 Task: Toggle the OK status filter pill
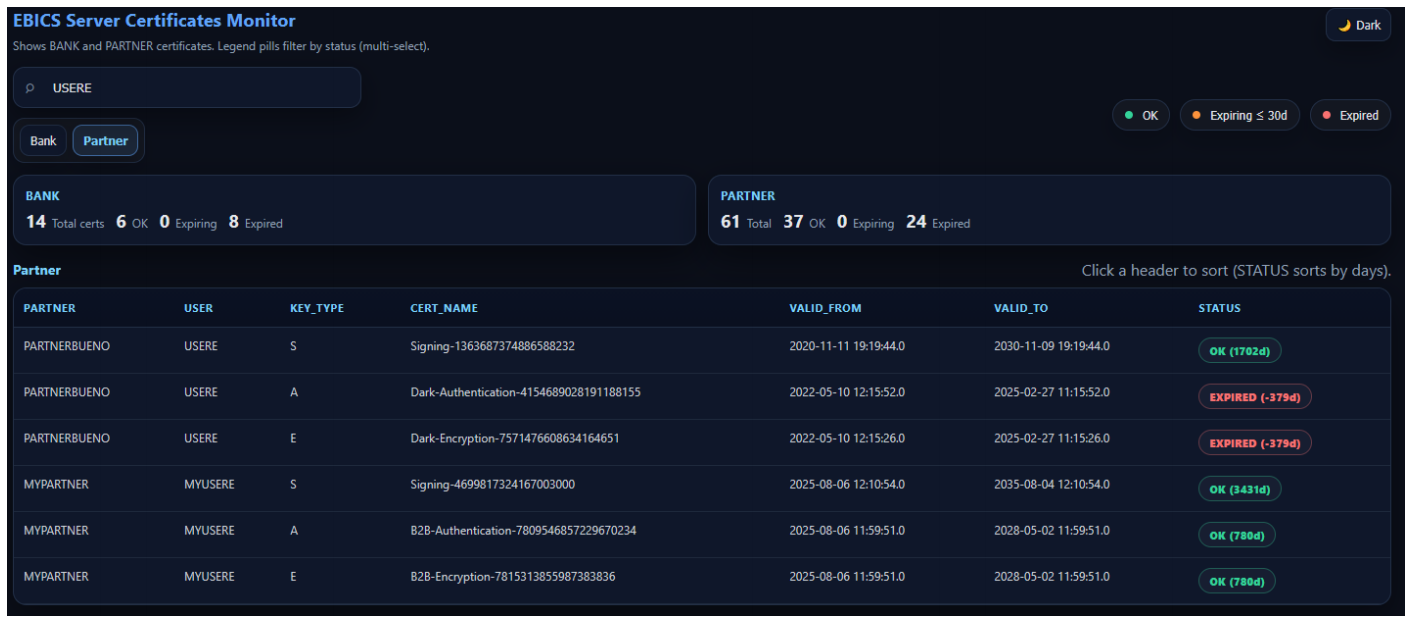[x=1141, y=115]
